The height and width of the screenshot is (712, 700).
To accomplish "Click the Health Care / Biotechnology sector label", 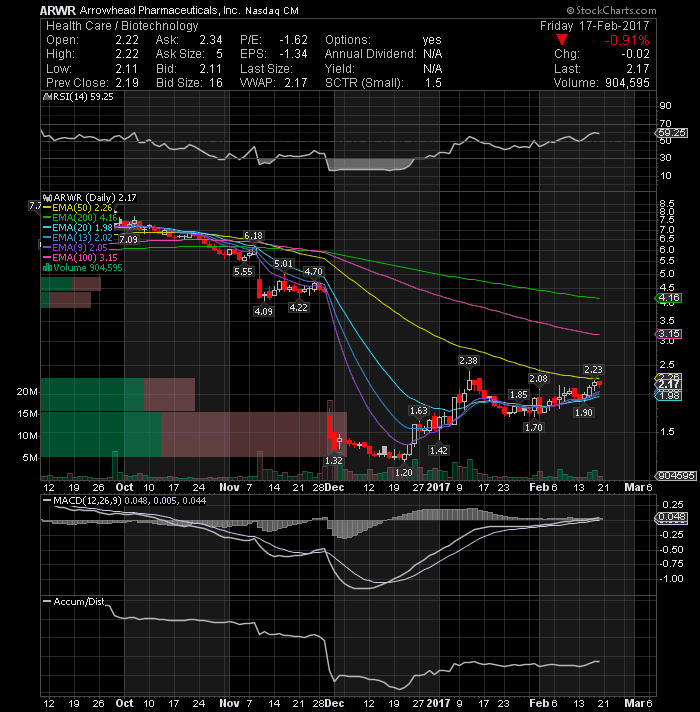I will tap(122, 26).
